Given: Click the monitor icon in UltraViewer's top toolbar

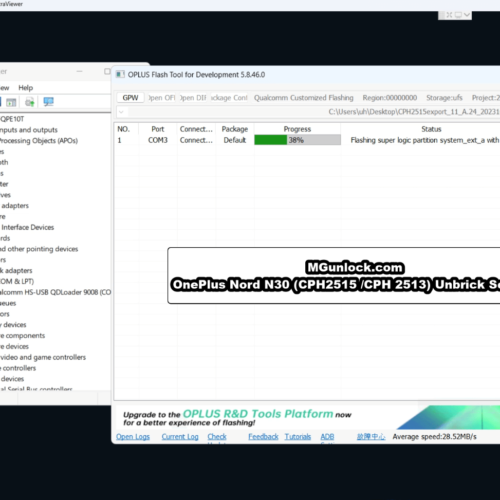Looking at the screenshot, I should 459,15.
